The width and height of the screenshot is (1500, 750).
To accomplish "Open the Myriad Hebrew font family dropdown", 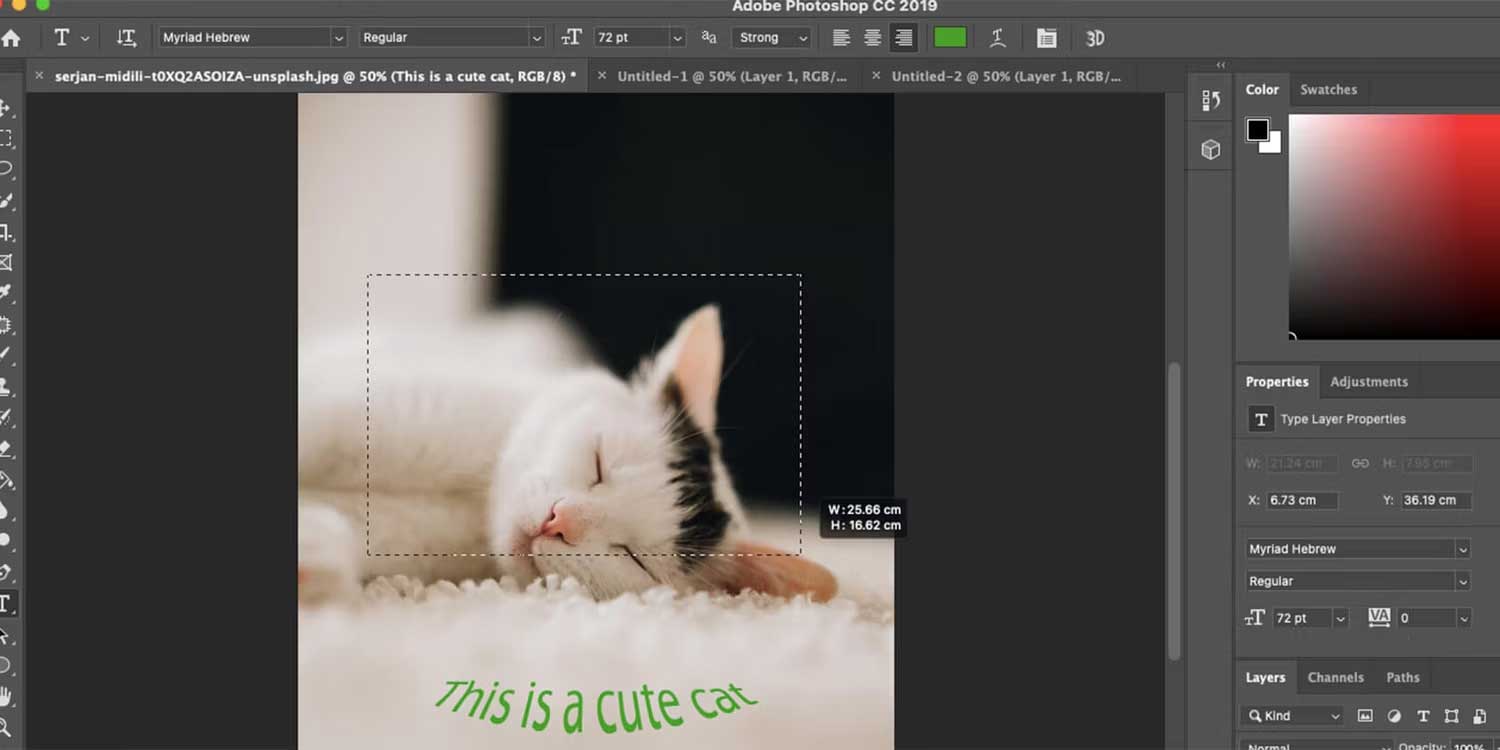I will pos(340,37).
